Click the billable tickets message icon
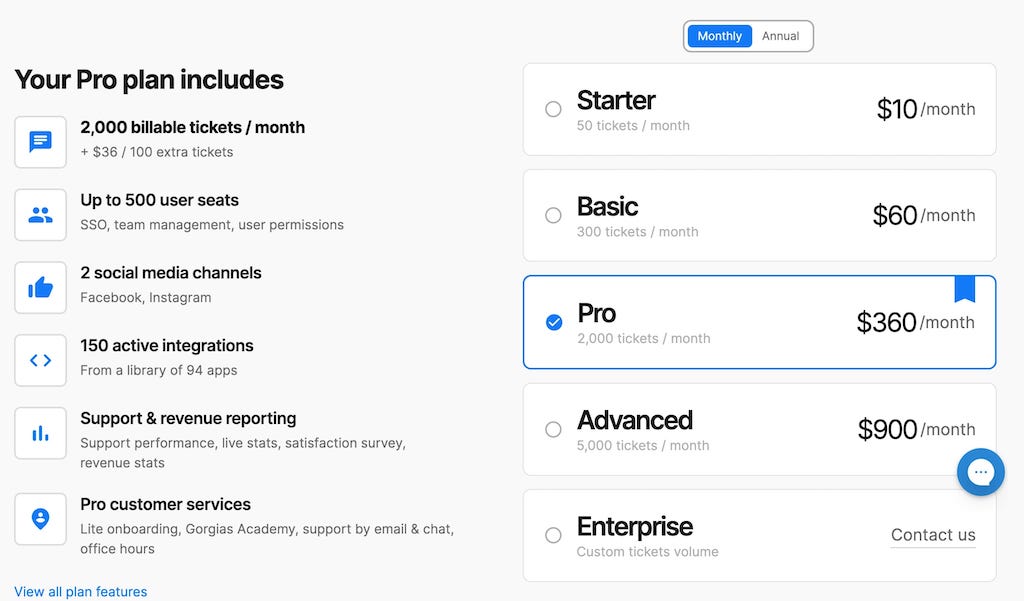1024x601 pixels. 40,142
